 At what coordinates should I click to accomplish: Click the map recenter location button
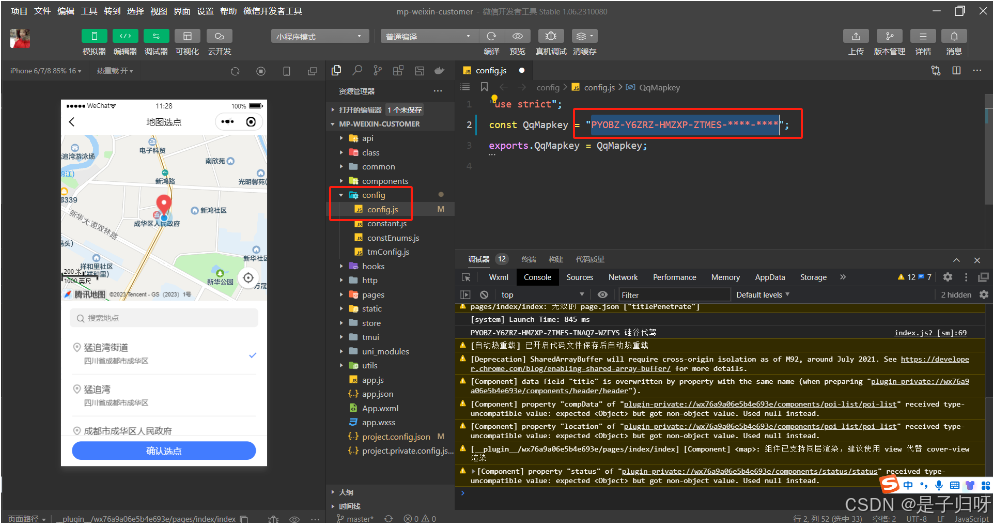[248, 278]
